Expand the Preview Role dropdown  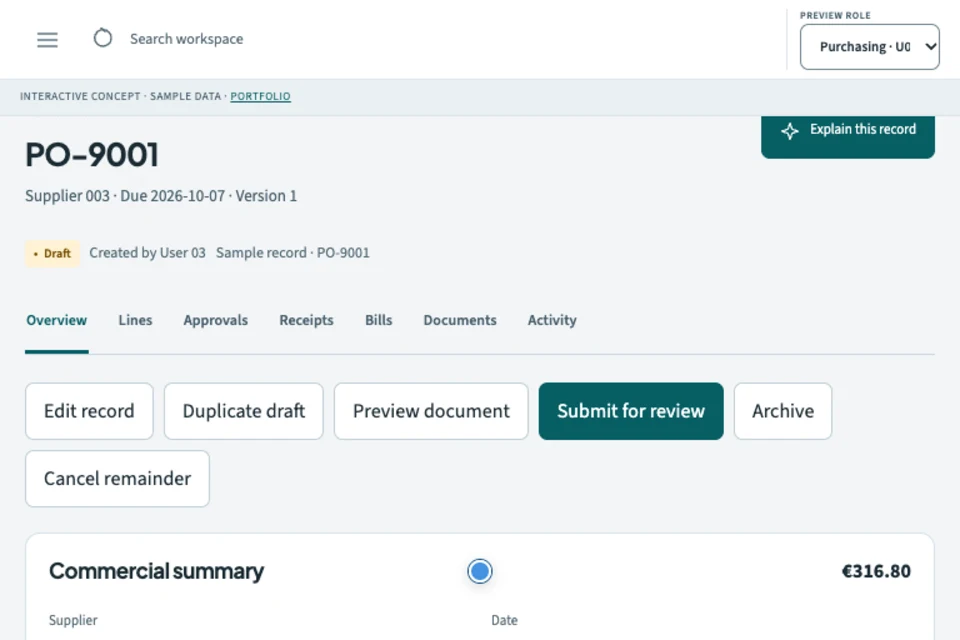[869, 47]
